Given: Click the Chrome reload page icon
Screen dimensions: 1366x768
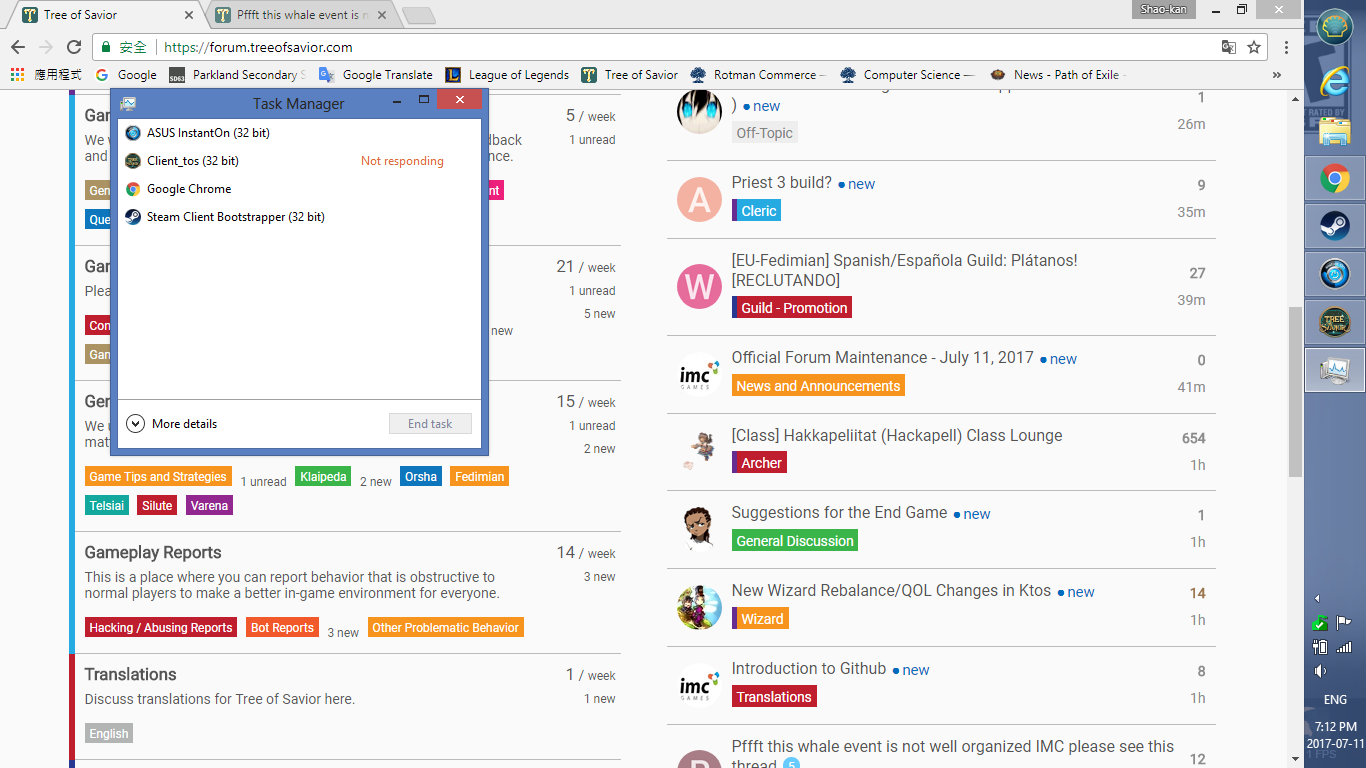Looking at the screenshot, I should coord(74,47).
